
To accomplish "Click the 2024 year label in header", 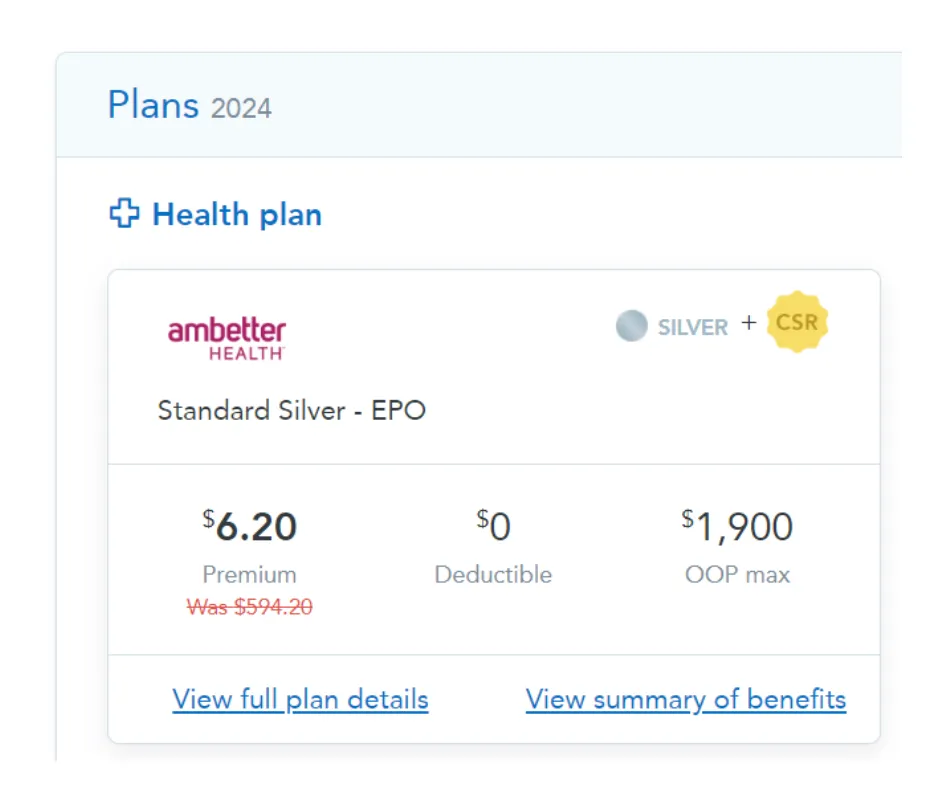I will 241,108.
